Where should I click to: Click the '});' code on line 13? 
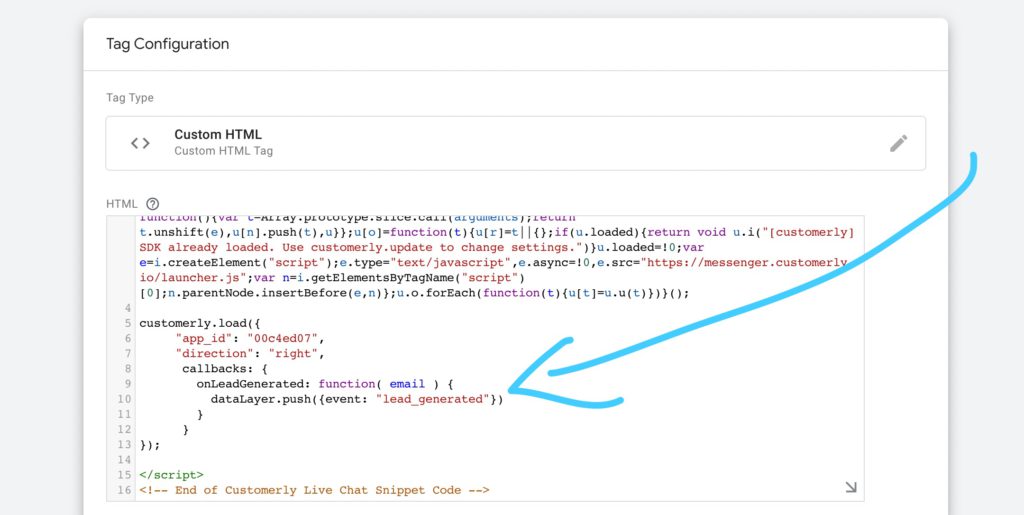[x=150, y=445]
